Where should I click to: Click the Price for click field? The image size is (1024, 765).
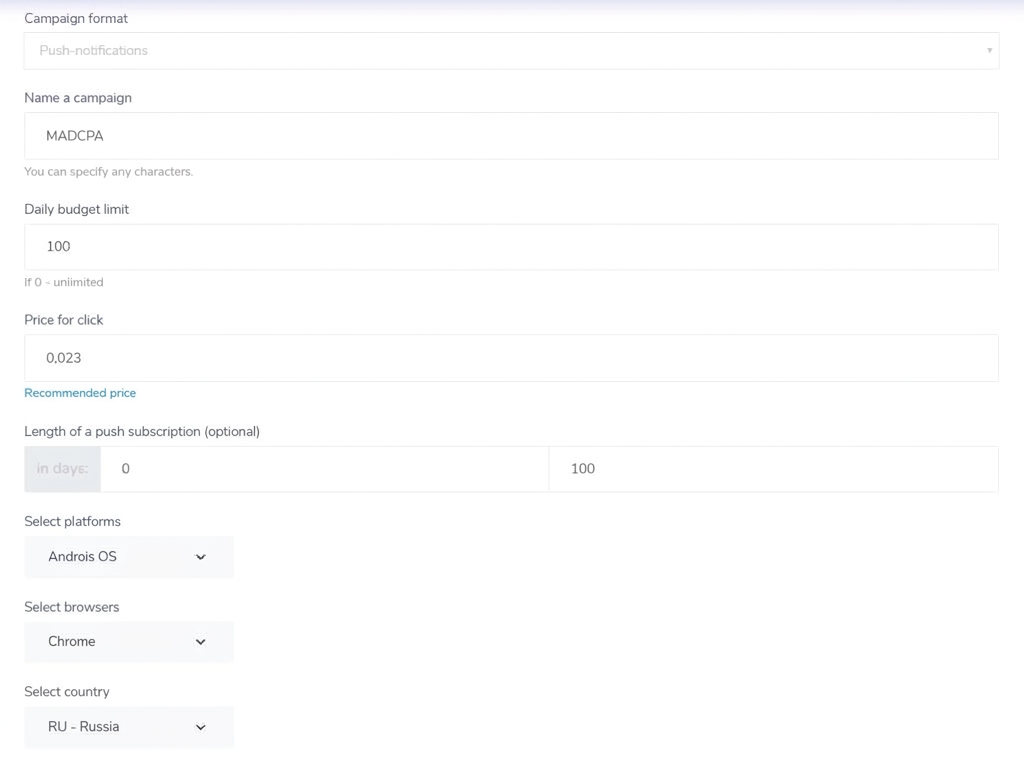511,358
